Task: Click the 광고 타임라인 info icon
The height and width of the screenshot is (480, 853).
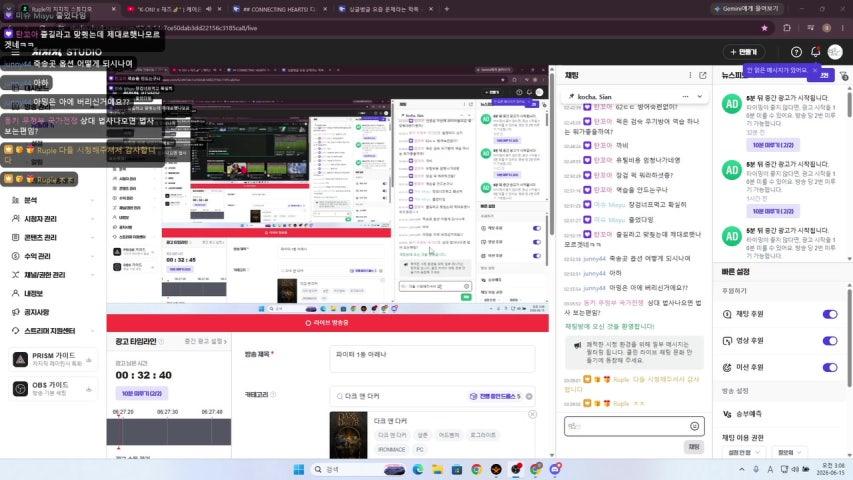Action: [x=161, y=342]
